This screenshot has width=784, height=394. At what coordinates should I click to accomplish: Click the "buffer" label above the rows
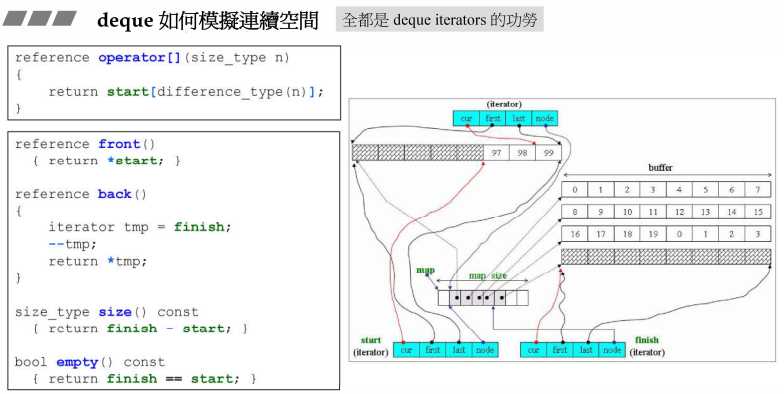pyautogui.click(x=660, y=168)
